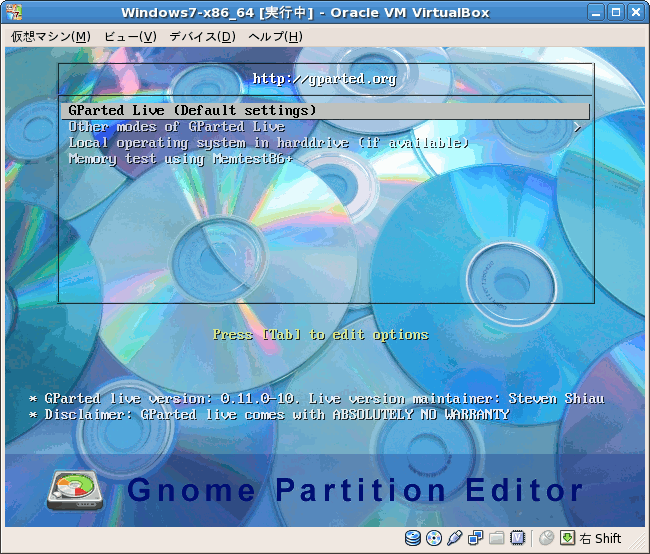The image size is (650, 554).
Task: Click the shared folders status icon
Action: (x=497, y=538)
